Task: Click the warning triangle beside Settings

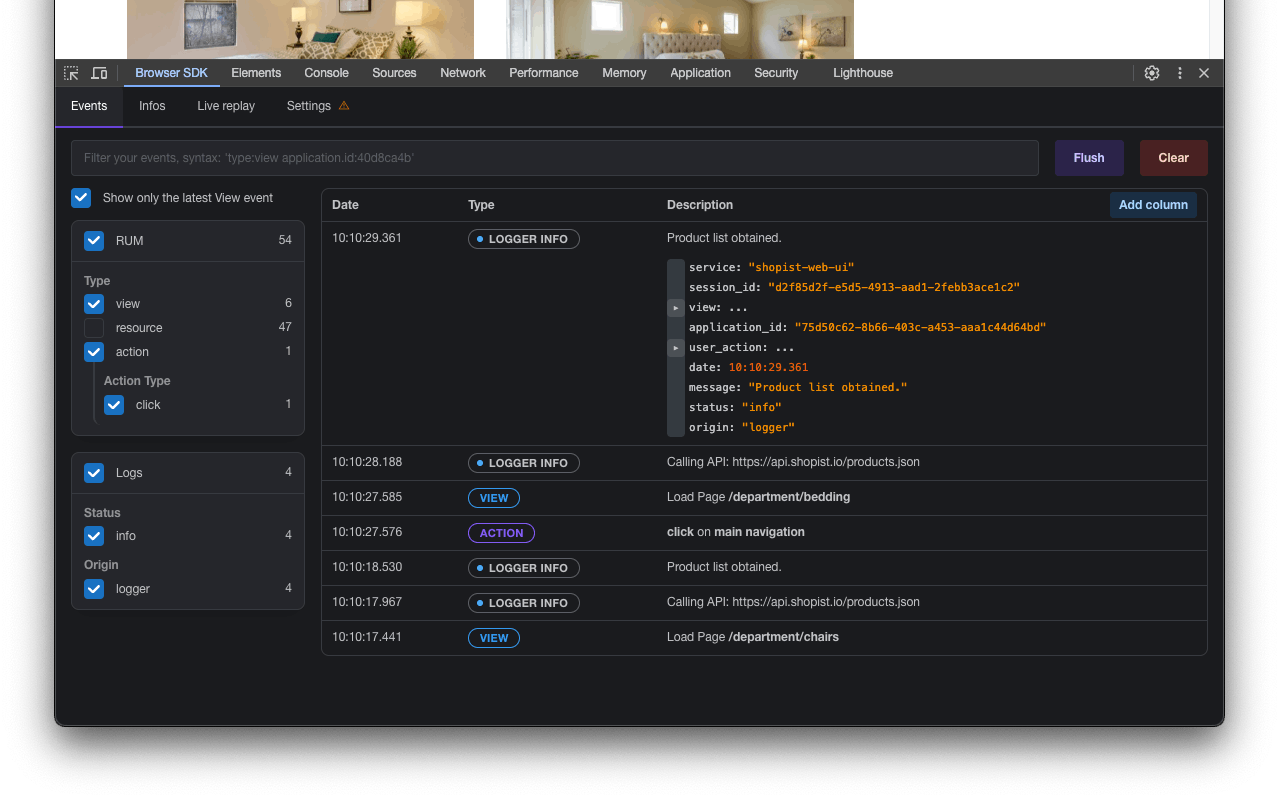Action: (x=344, y=105)
